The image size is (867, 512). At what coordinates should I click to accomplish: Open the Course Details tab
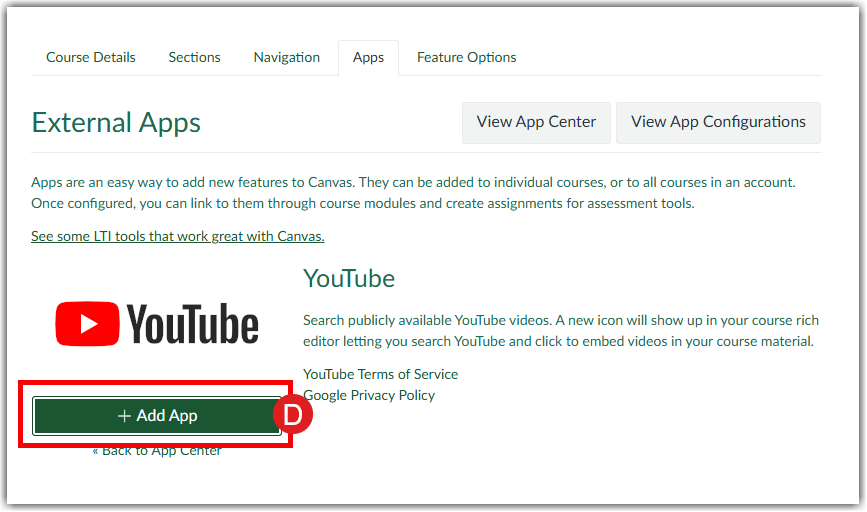91,57
